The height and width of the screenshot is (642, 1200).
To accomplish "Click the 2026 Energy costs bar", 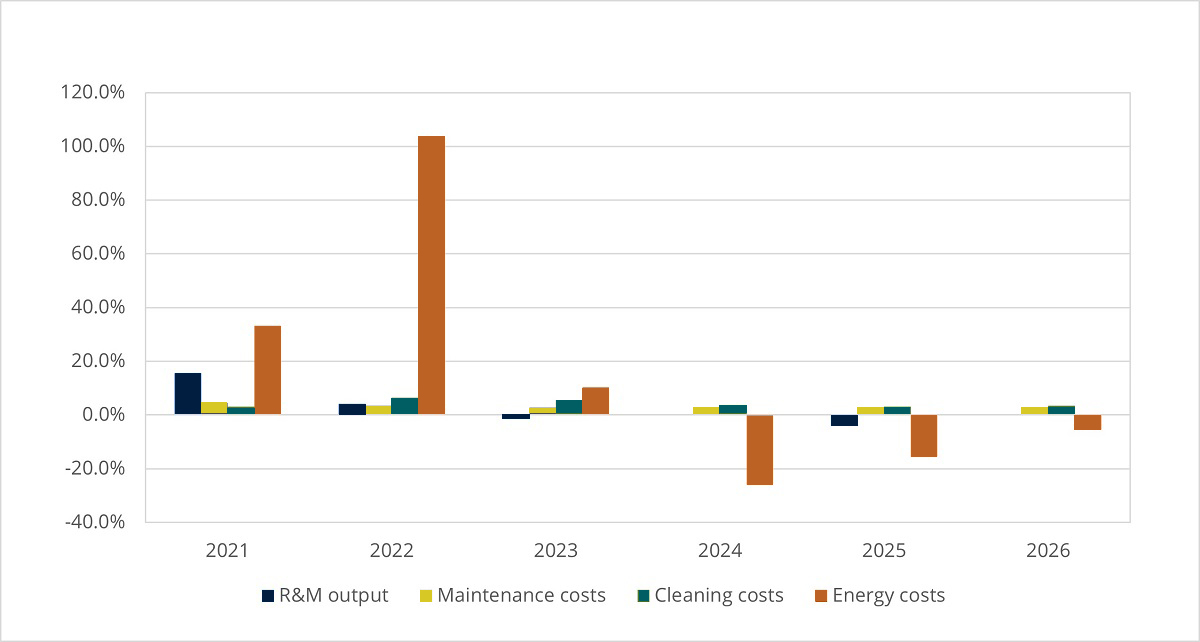I will [1087, 422].
